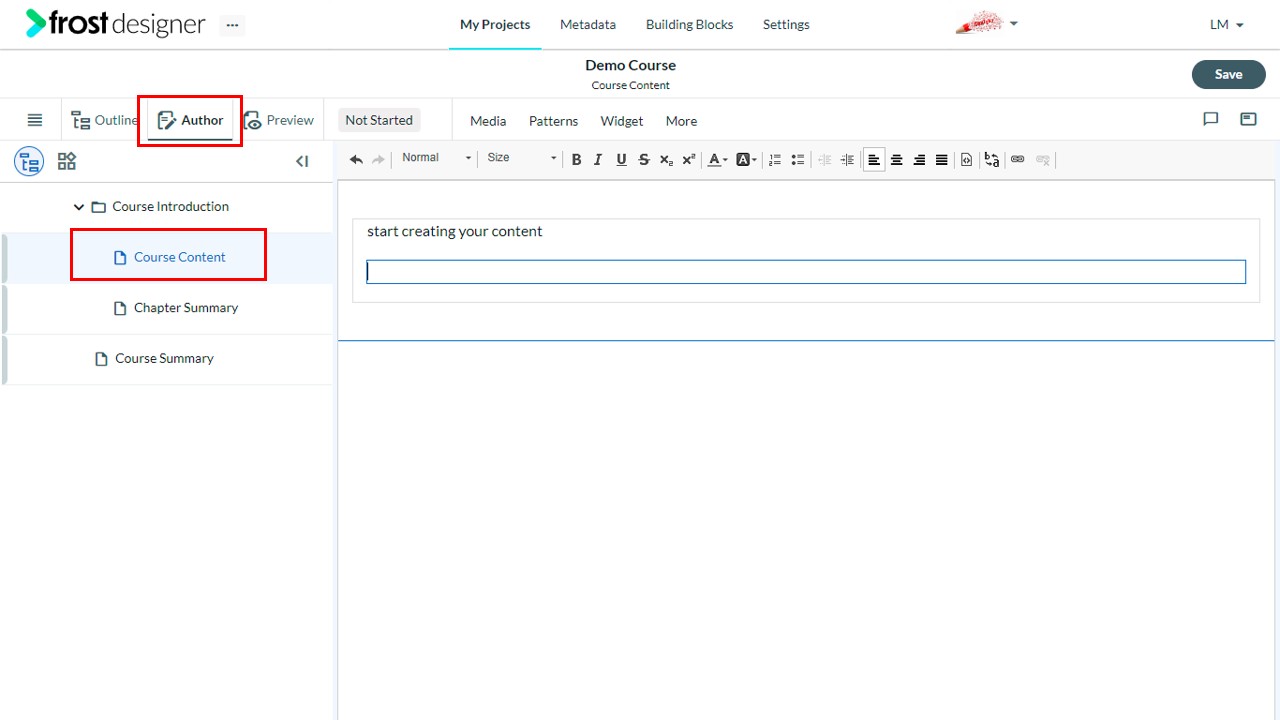This screenshot has height=720, width=1280.
Task: Switch to the grid view icon in the sidebar
Action: 67,161
